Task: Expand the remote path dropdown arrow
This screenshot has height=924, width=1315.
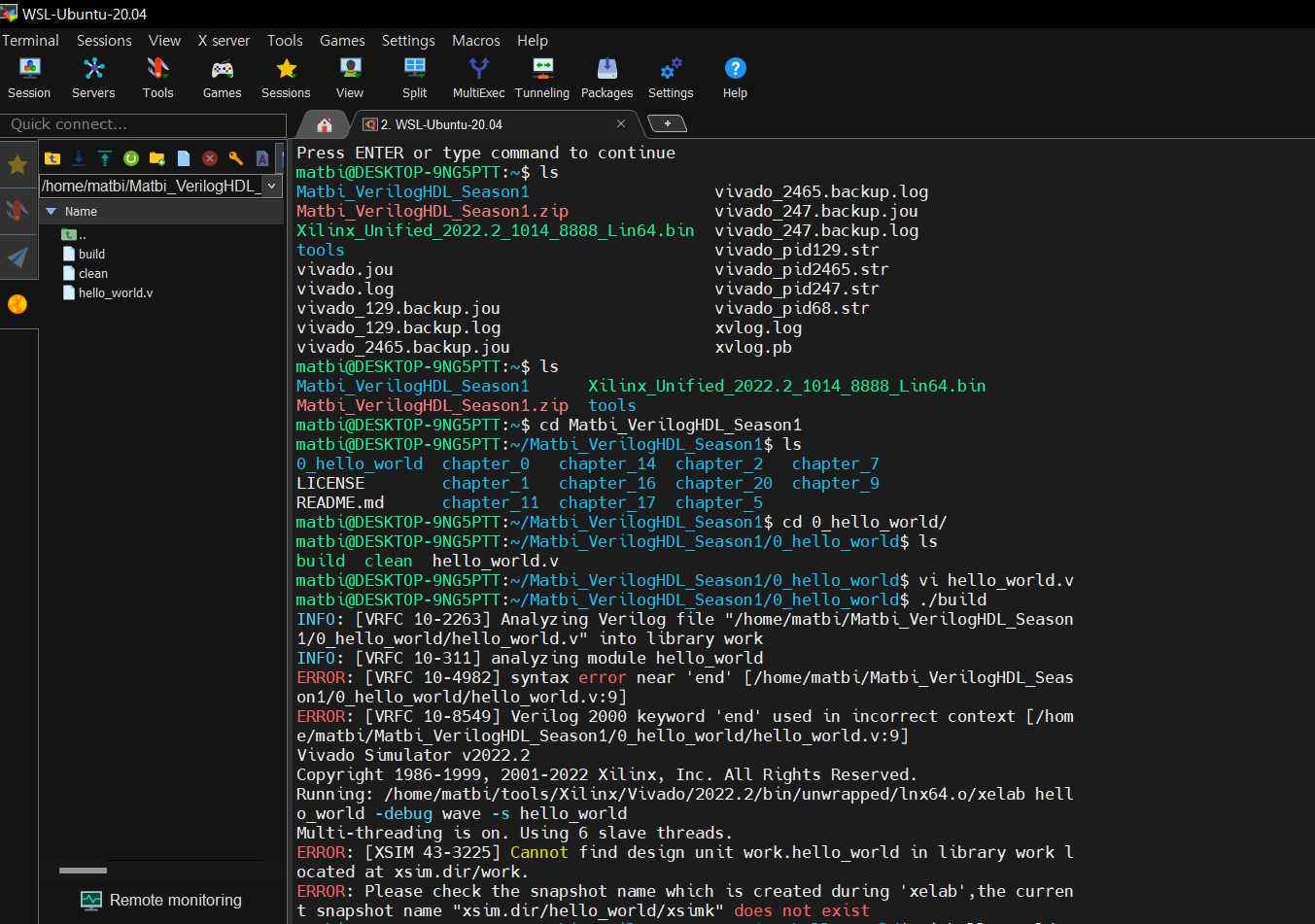Action: [x=271, y=186]
